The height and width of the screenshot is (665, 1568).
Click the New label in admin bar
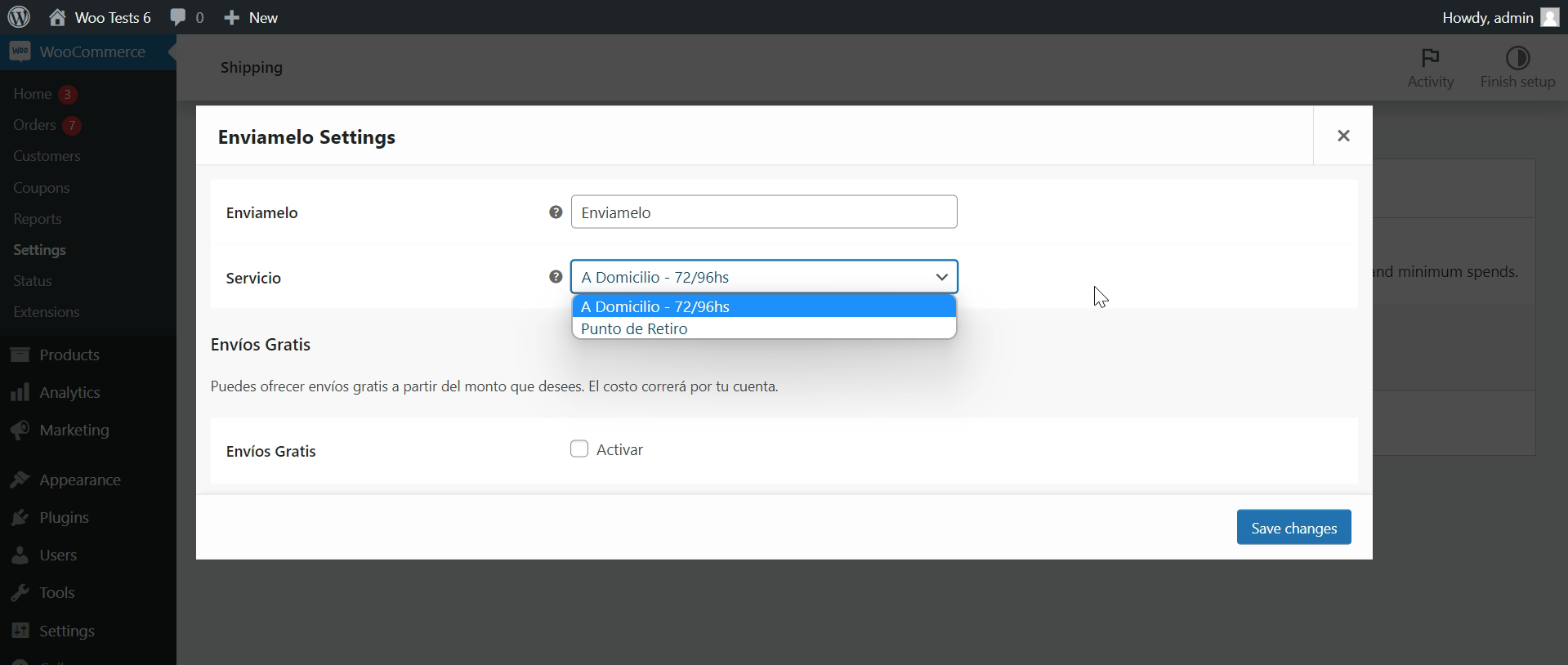point(263,17)
